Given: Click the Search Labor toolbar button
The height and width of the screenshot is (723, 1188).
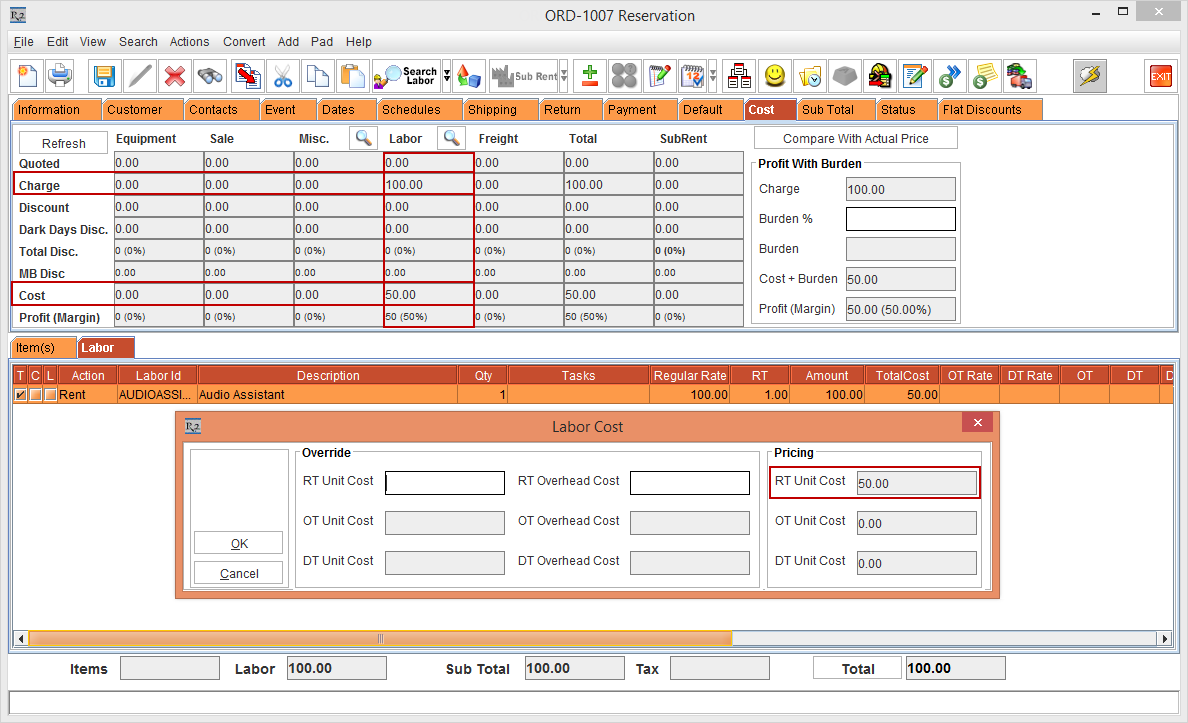Looking at the screenshot, I should 406,76.
